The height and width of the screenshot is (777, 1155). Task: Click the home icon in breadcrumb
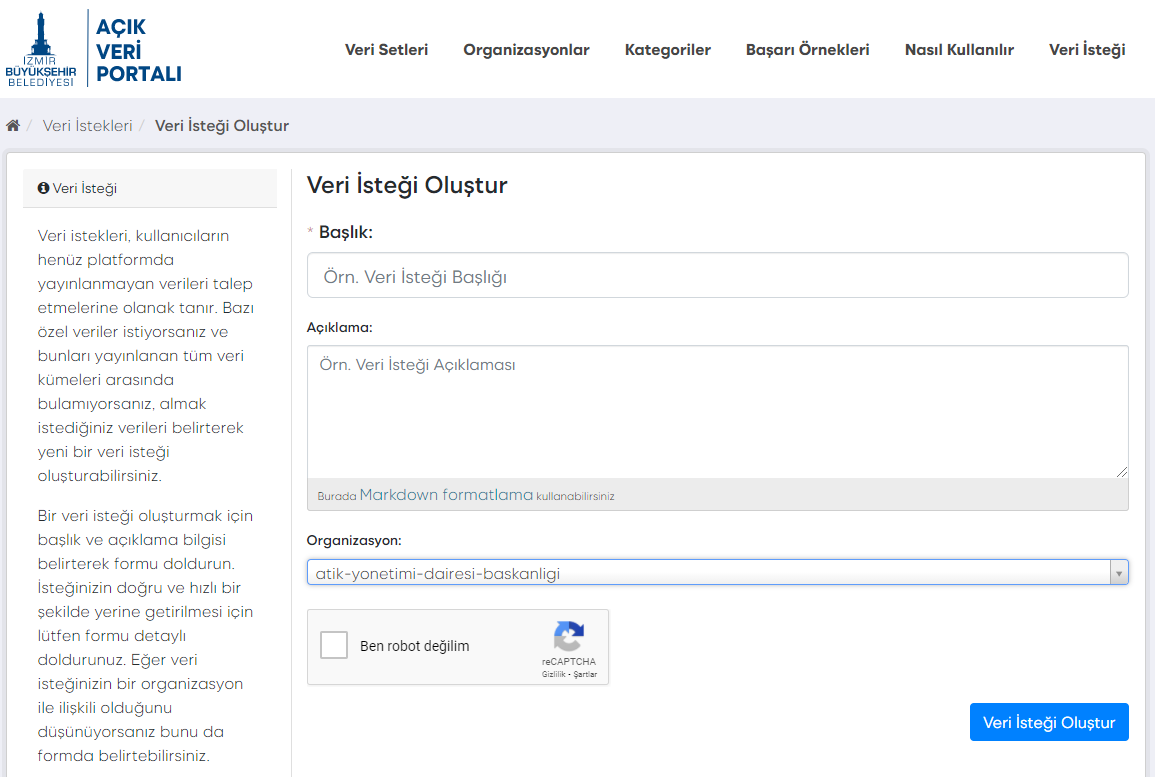pyautogui.click(x=13, y=126)
